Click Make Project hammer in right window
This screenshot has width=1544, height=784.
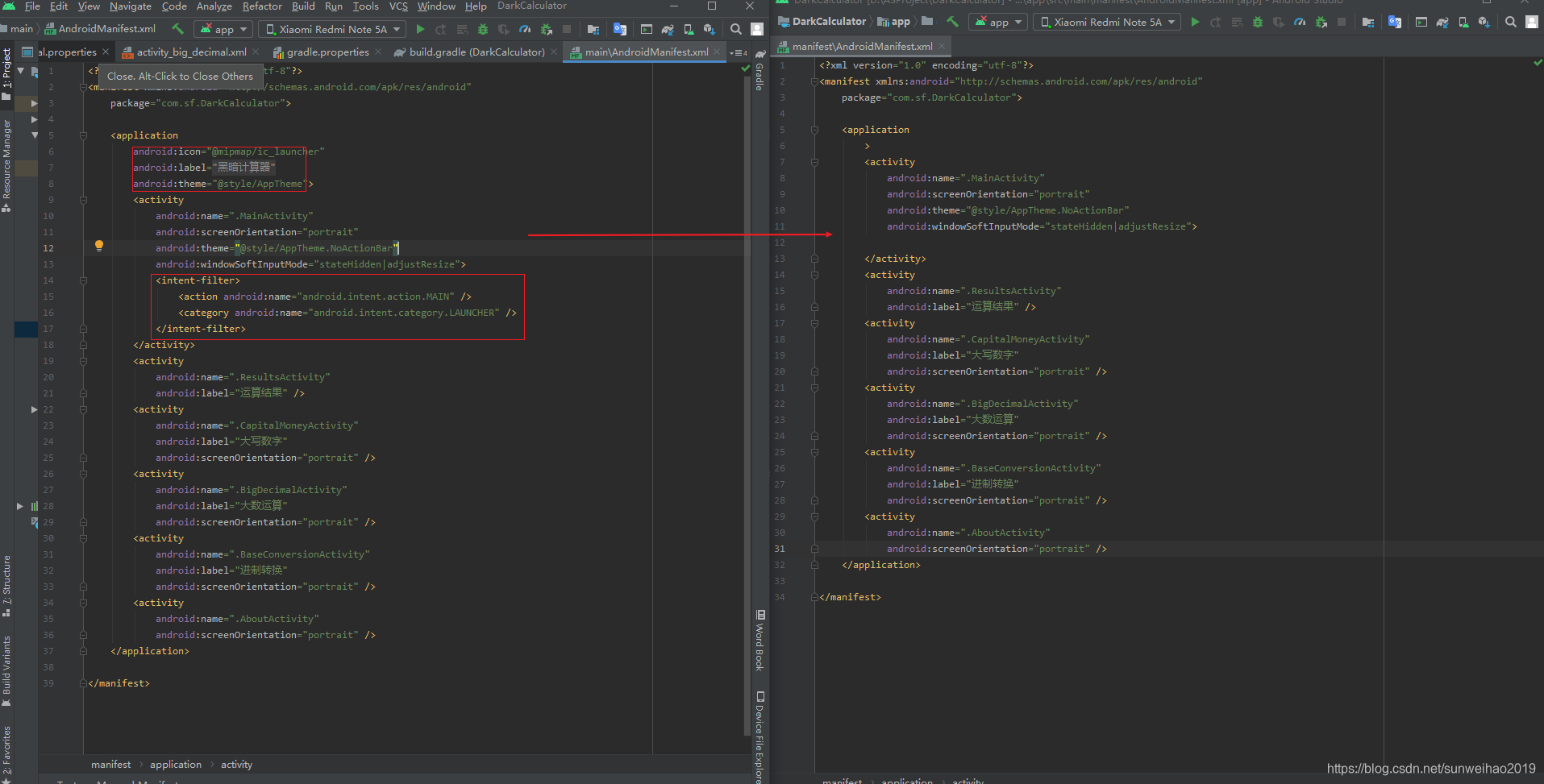click(952, 22)
